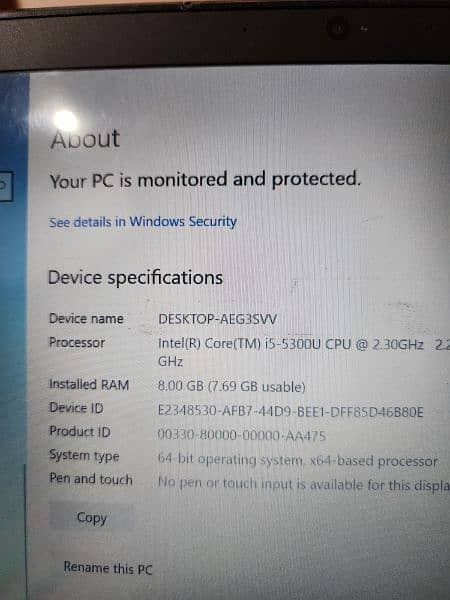Select the Device ID value starting with E2348530
450x600 pixels.
pyautogui.click(x=291, y=412)
